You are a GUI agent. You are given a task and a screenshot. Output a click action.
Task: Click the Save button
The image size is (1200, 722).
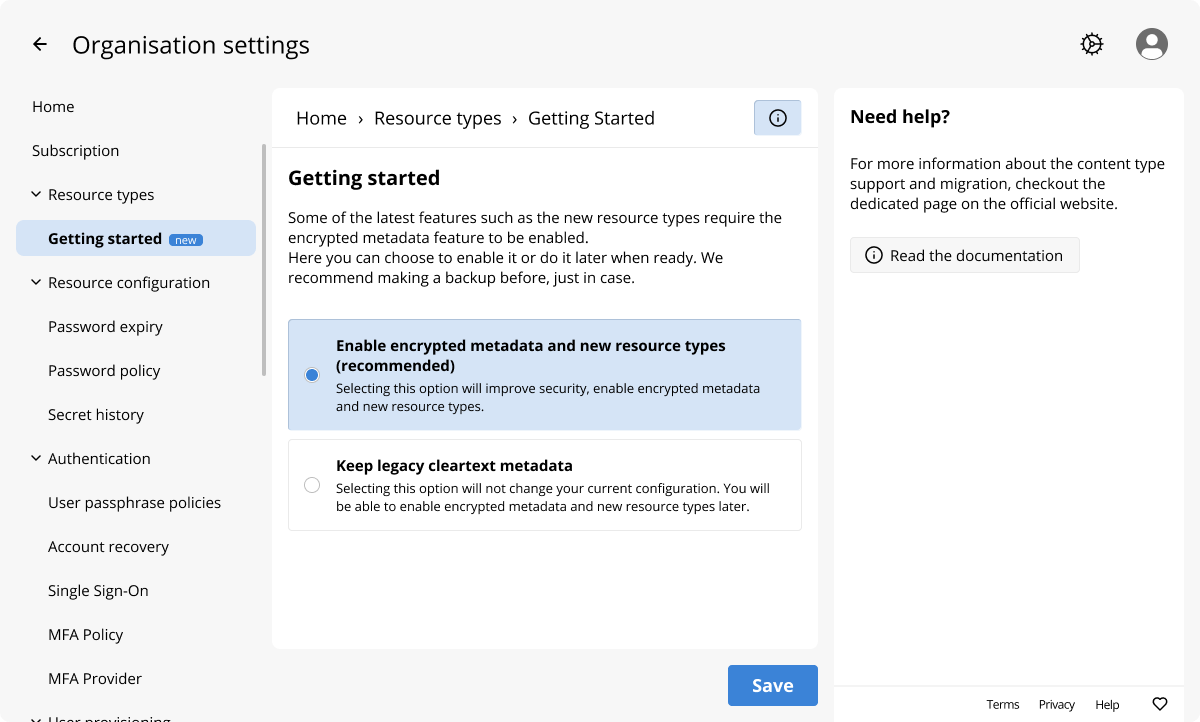point(772,686)
